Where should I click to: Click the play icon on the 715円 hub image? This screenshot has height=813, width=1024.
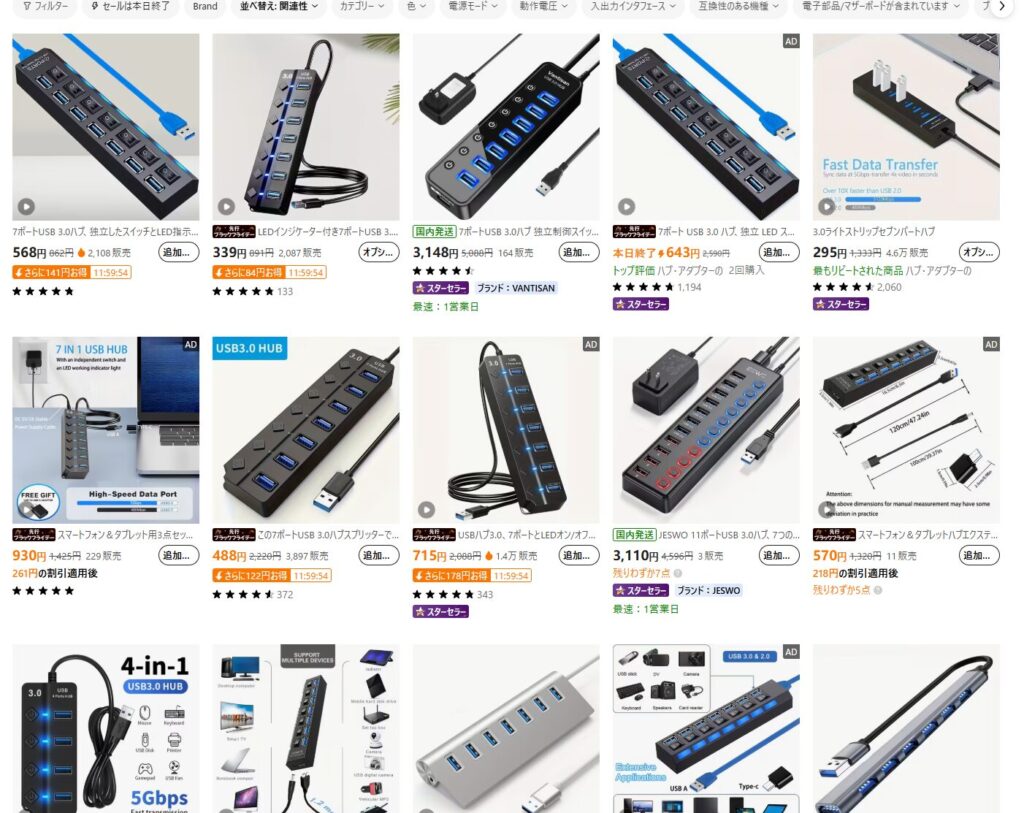426,509
